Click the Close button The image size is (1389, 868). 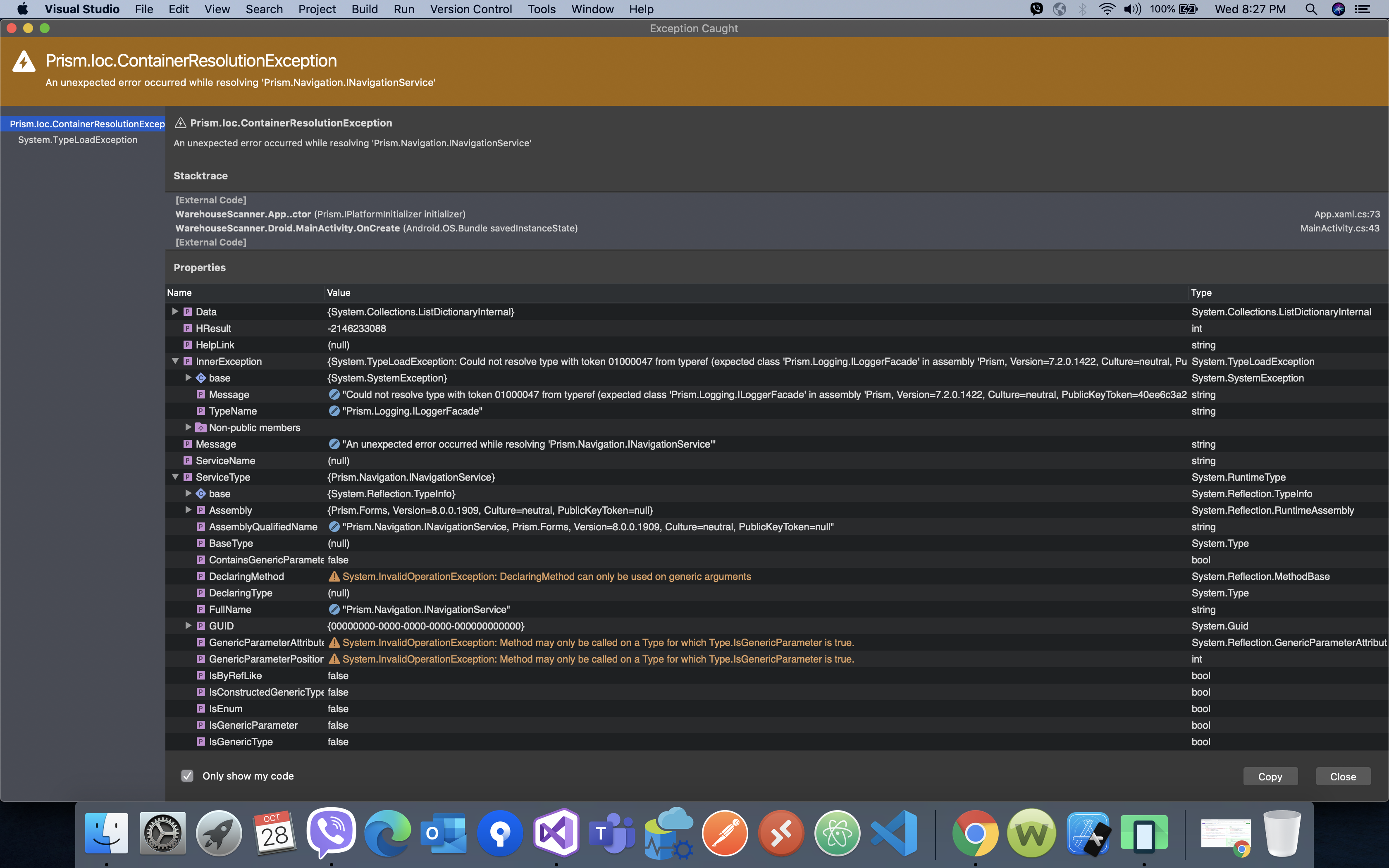(x=1343, y=776)
